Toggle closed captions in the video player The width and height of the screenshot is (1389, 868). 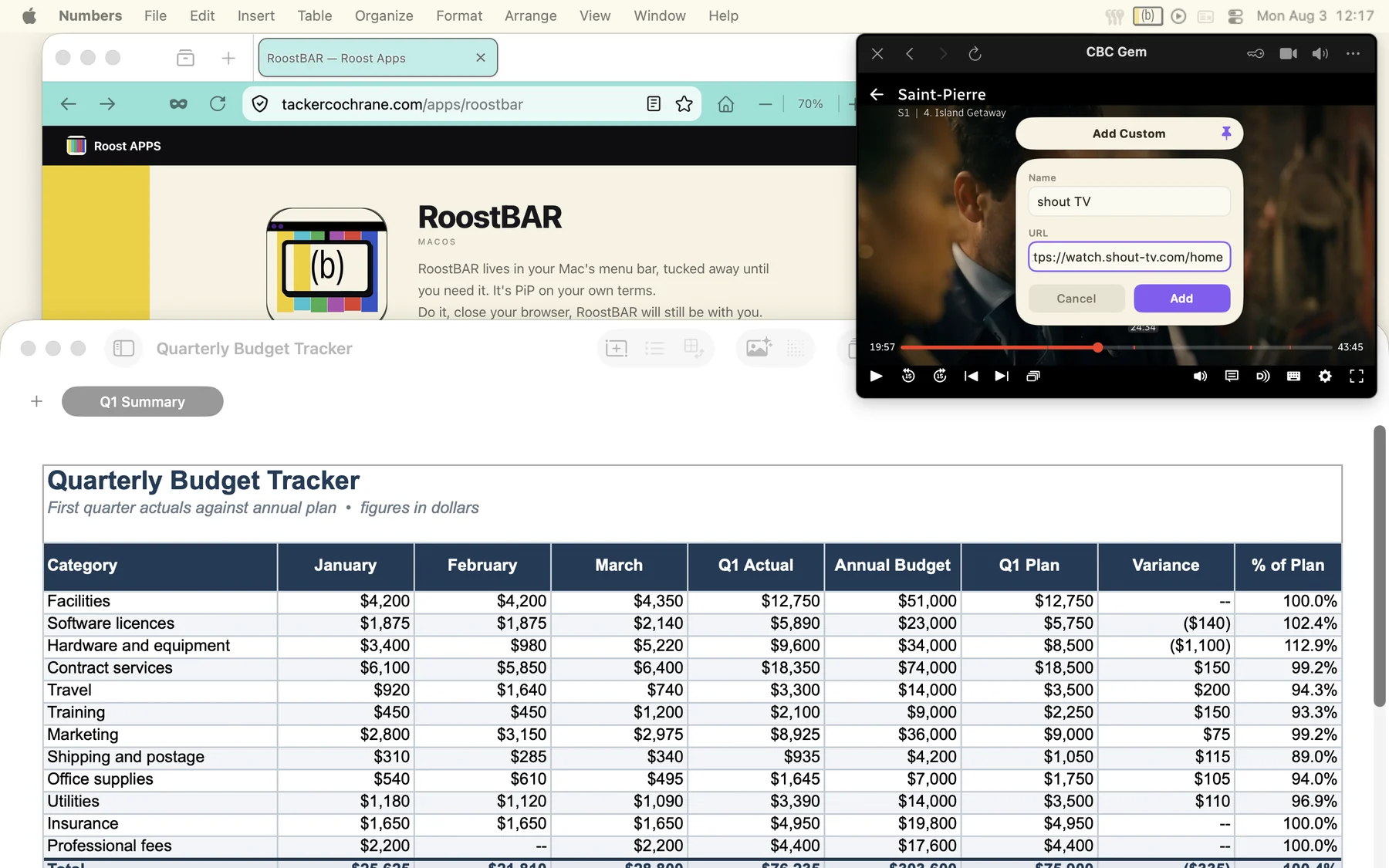click(x=1232, y=376)
